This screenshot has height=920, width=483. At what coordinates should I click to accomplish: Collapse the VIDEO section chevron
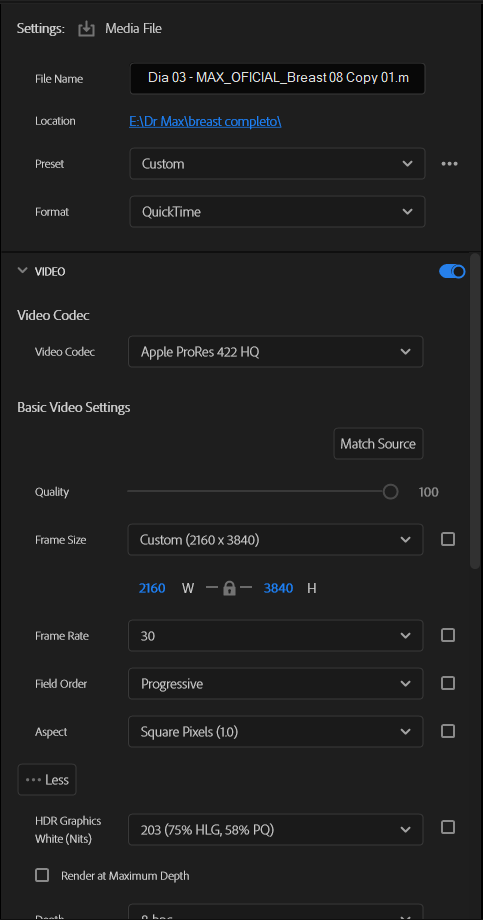pos(22,270)
